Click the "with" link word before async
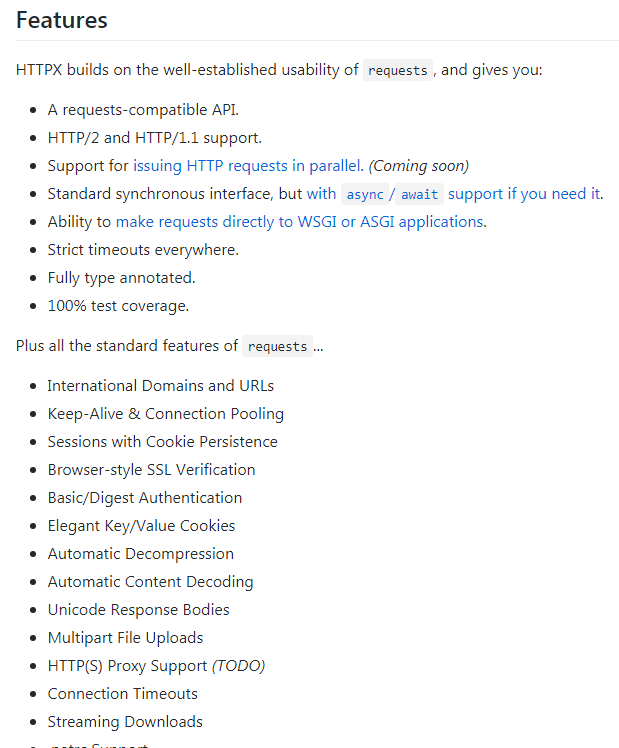This screenshot has height=748, width=619. point(321,194)
